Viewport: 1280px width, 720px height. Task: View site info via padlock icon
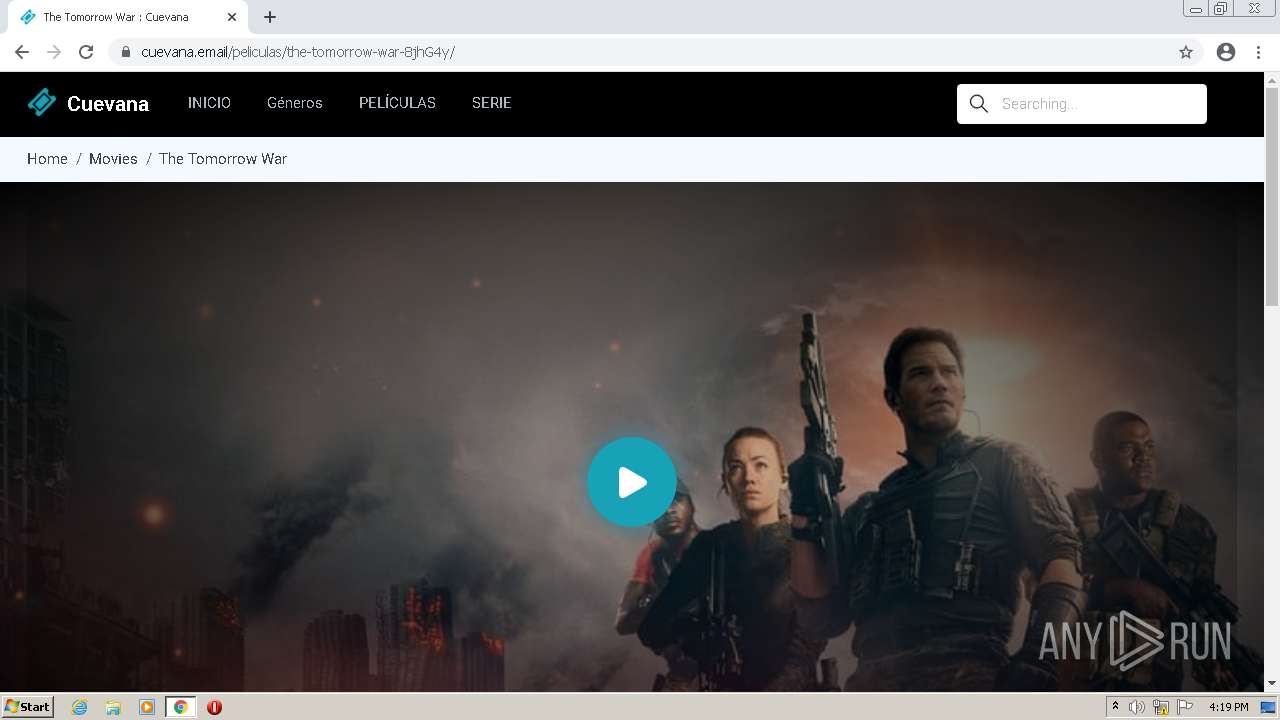125,52
